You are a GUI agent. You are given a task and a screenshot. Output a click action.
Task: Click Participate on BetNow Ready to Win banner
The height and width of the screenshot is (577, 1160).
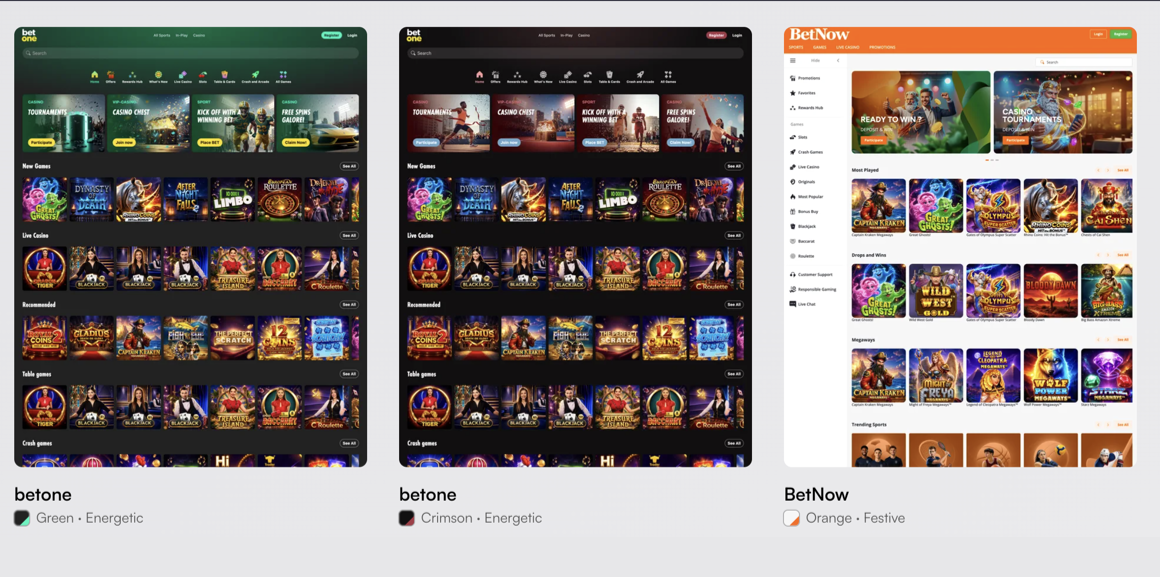[874, 140]
